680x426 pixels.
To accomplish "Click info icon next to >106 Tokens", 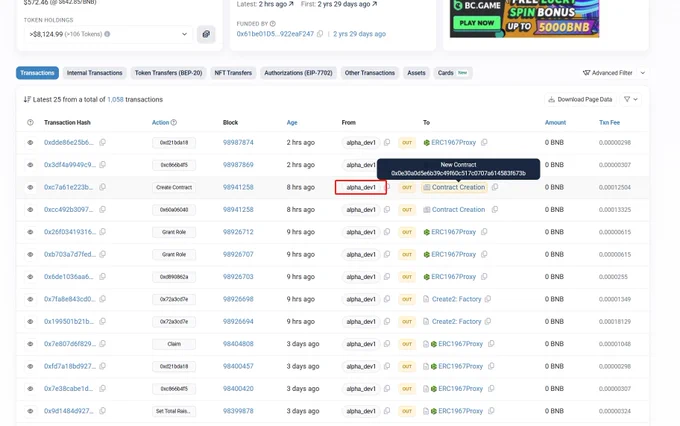I will pyautogui.click(x=107, y=34).
